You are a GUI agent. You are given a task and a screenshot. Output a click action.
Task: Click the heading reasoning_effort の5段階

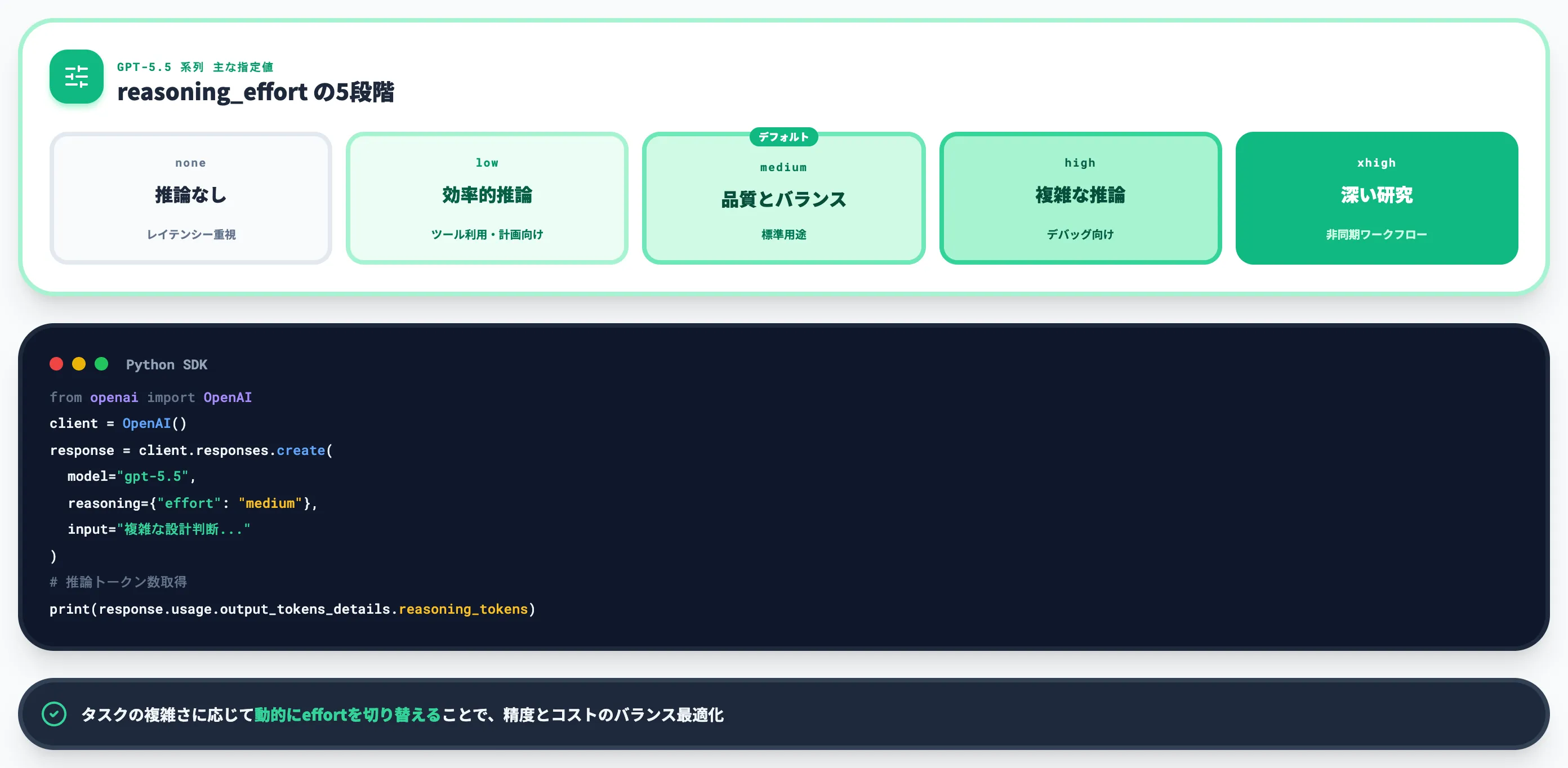pyautogui.click(x=256, y=92)
